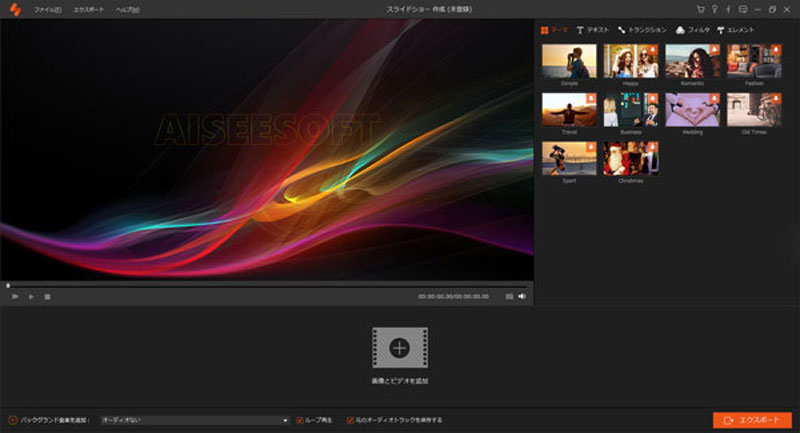
Task: Click the add image and video plus icon
Action: [x=399, y=348]
